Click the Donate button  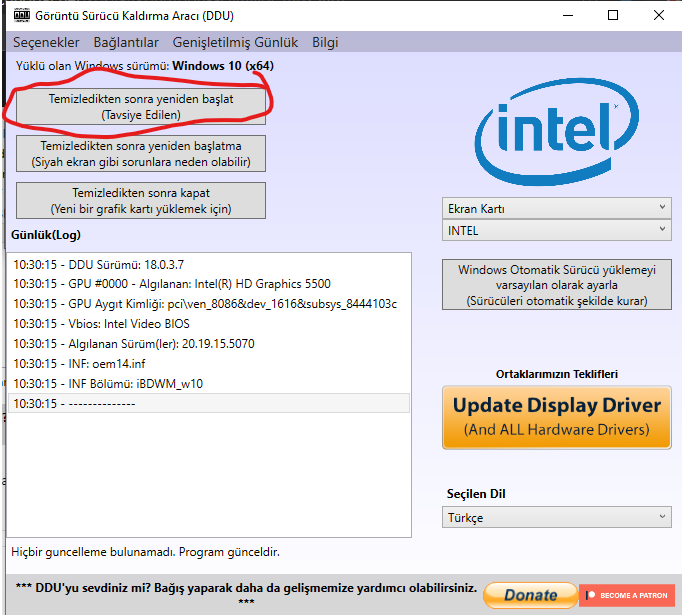530,595
